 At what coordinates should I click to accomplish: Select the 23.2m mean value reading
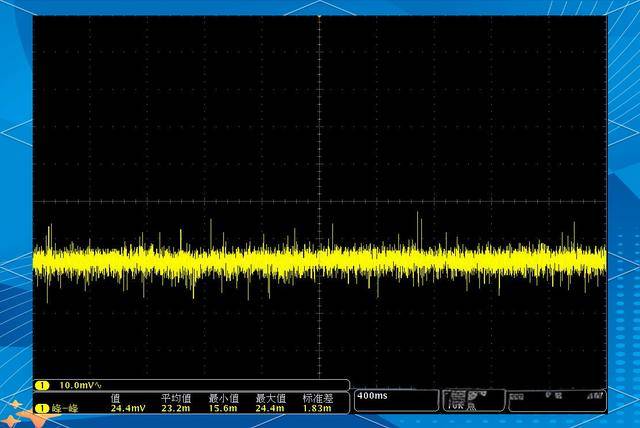176,408
